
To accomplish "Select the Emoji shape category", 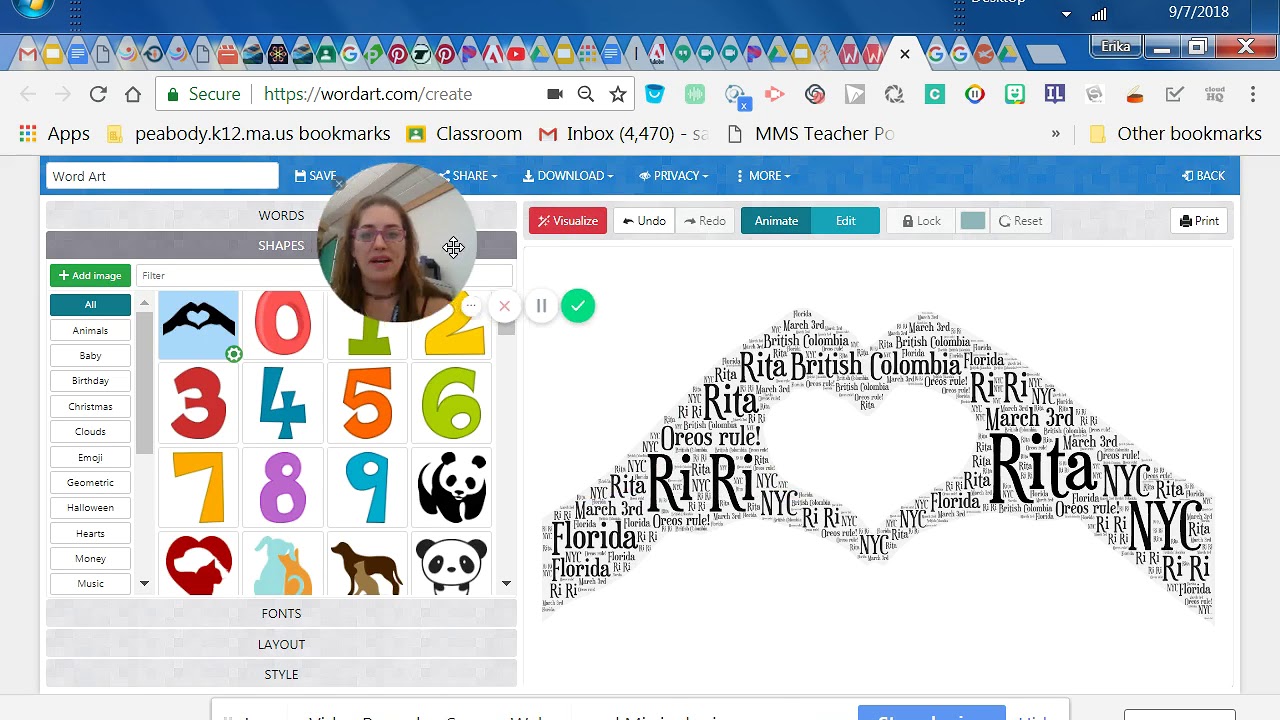I will pyautogui.click(x=90, y=457).
